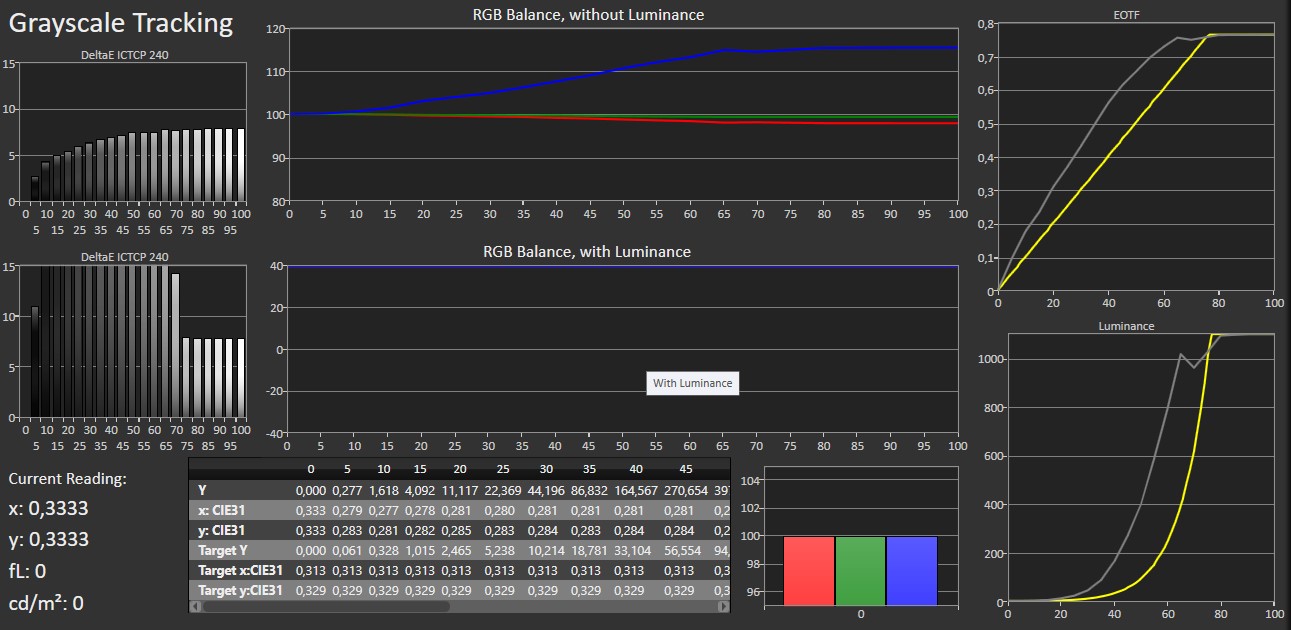Click the green bar in RGB bar chart
The width and height of the screenshot is (1291, 630).
click(860, 571)
